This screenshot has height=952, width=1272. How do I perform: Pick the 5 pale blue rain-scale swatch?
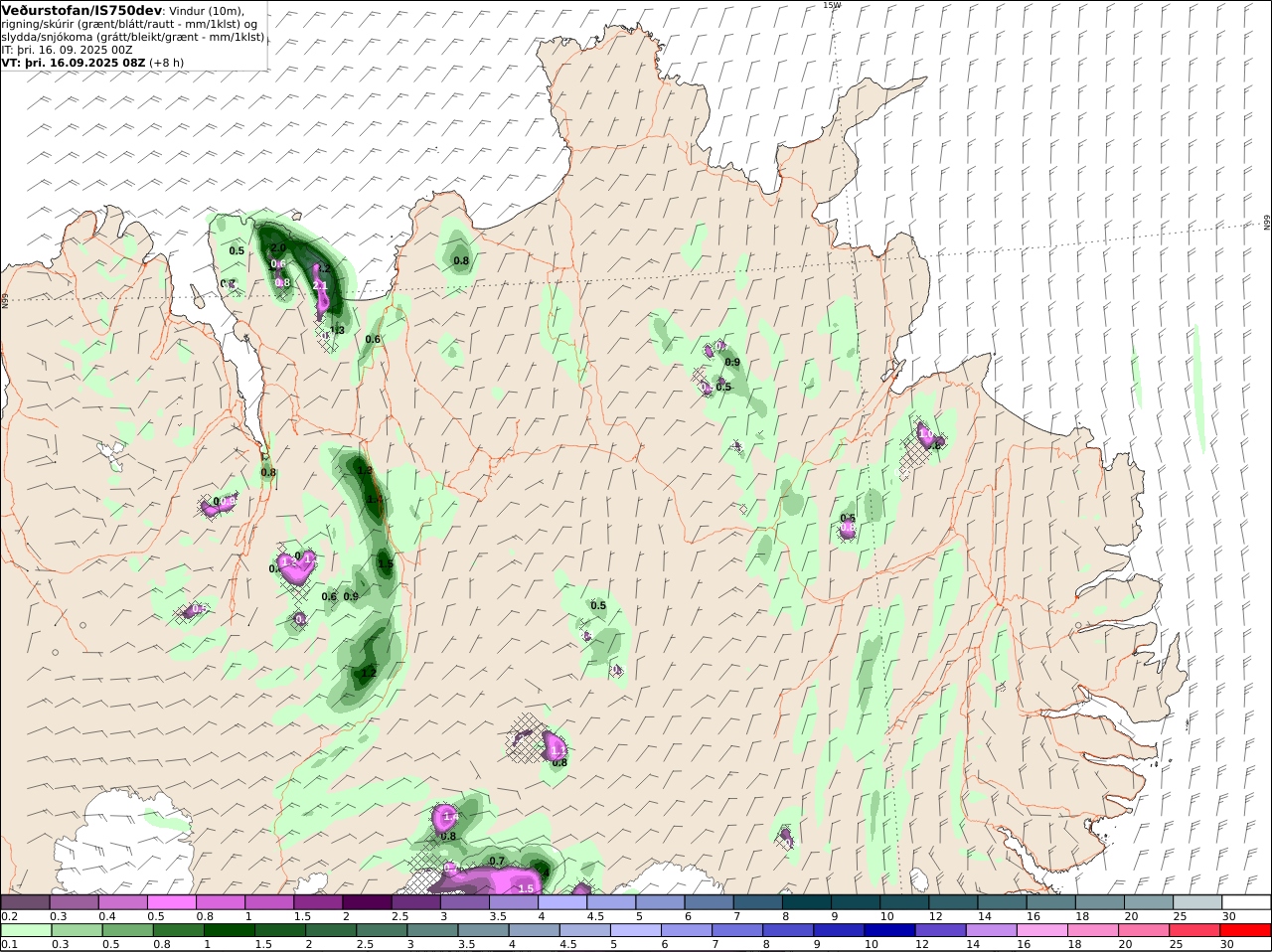(x=636, y=930)
